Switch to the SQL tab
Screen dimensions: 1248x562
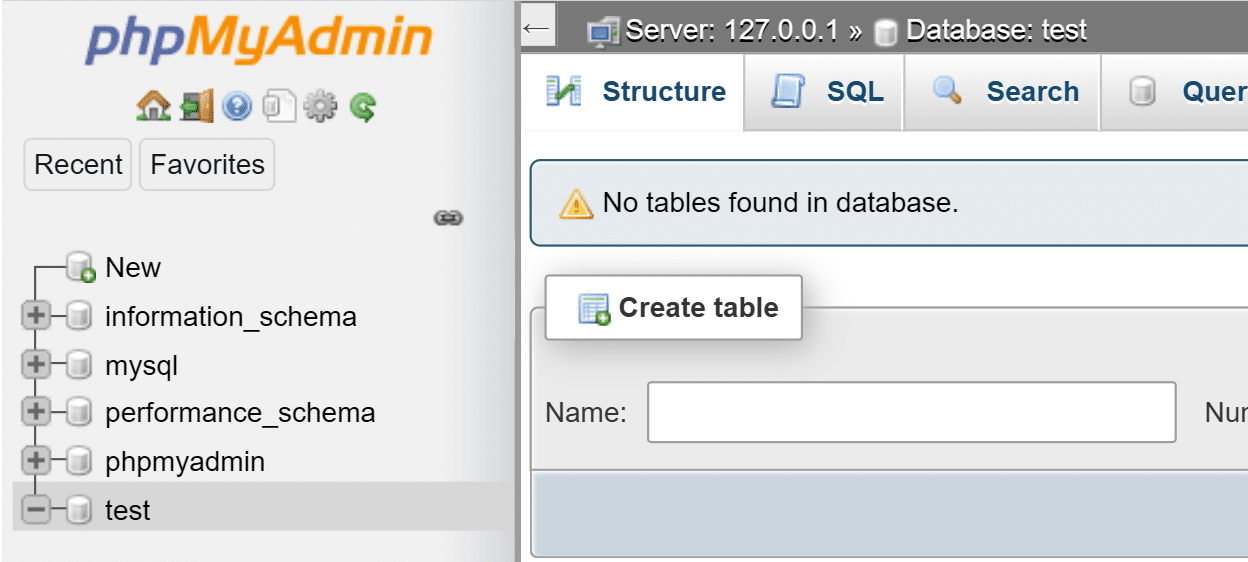826,92
